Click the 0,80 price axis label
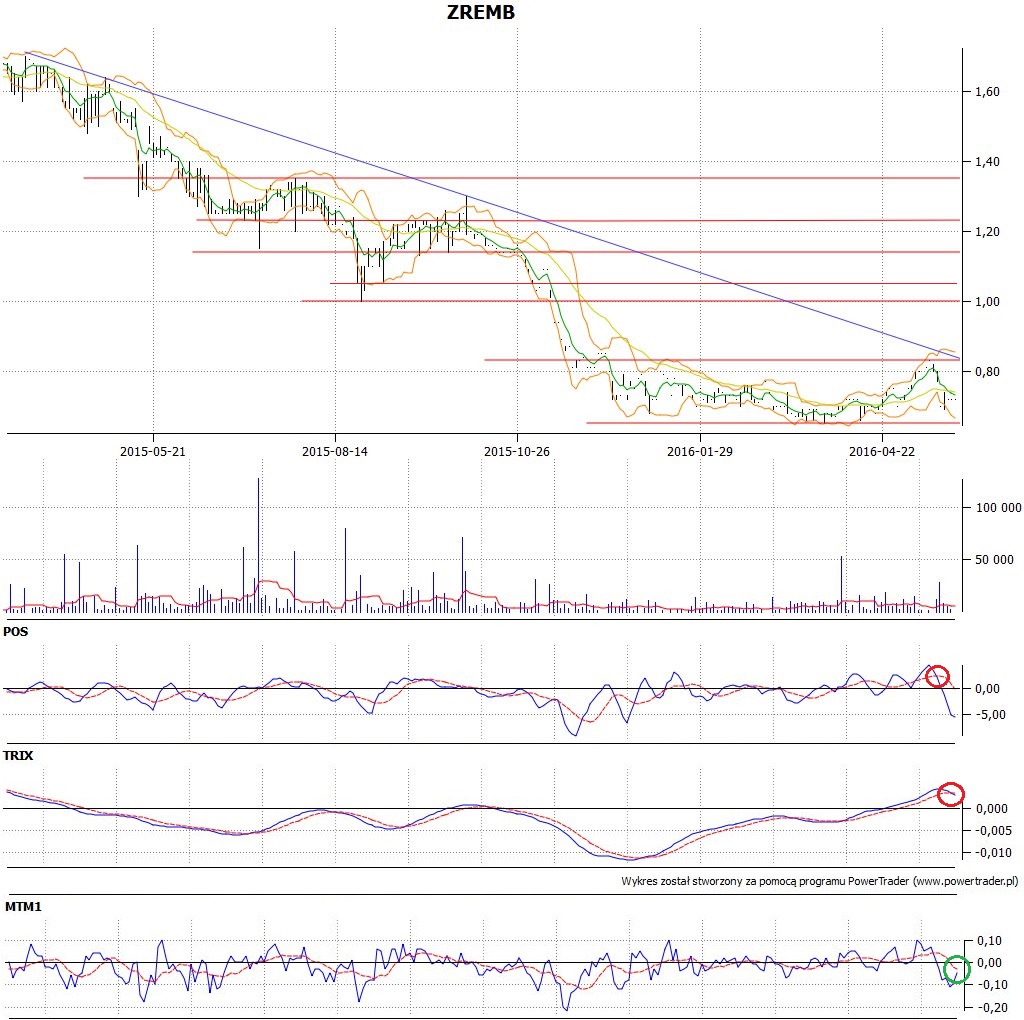Viewport: 1024px width, 1020px height. point(987,372)
